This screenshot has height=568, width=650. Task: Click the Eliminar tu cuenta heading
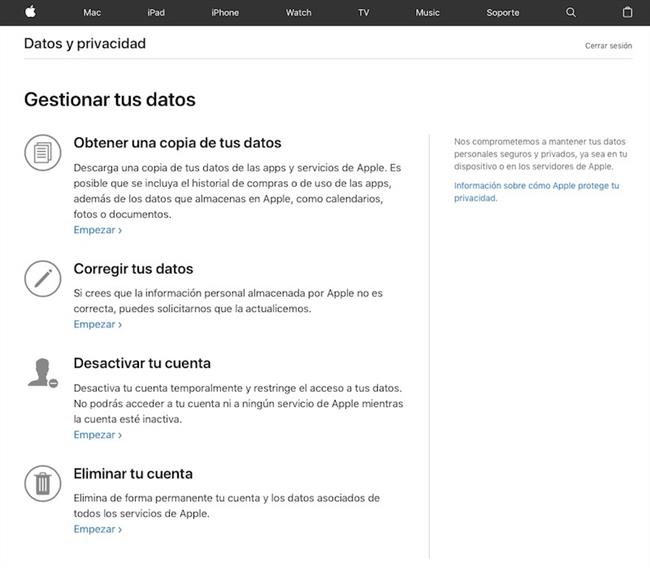click(133, 473)
